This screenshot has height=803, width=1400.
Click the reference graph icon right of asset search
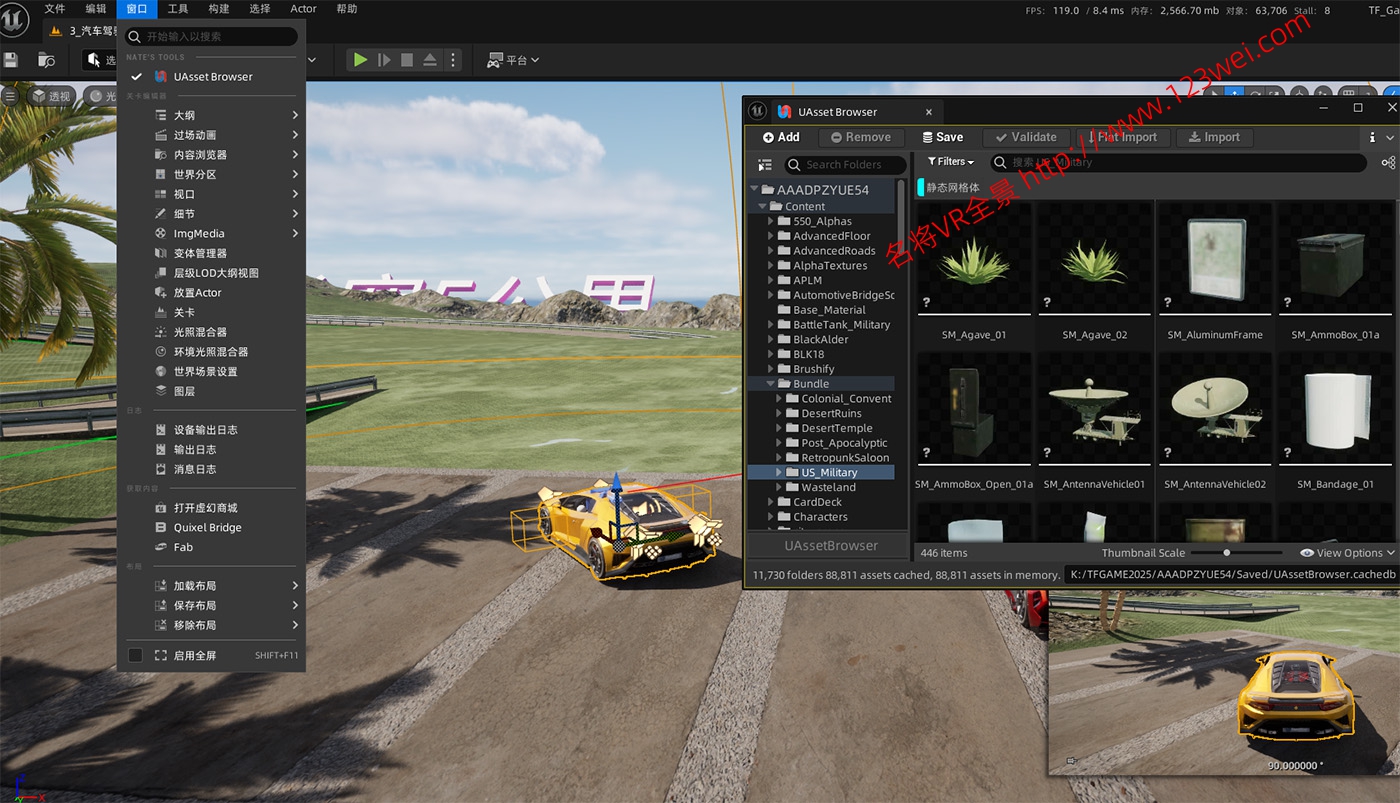pyautogui.click(x=1388, y=162)
